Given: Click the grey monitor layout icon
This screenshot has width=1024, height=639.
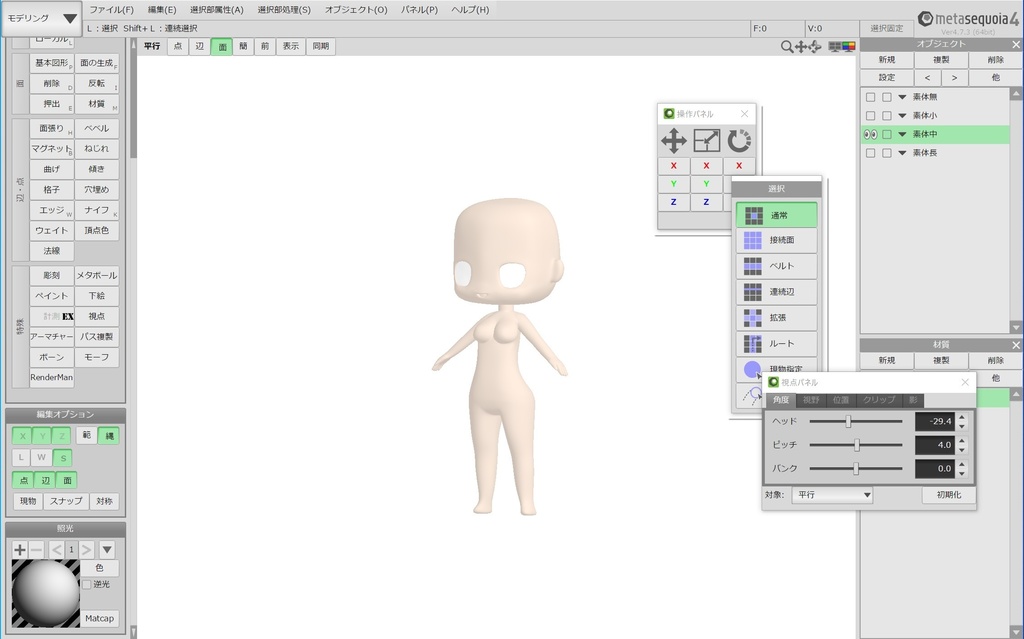Looking at the screenshot, I should (x=835, y=47).
